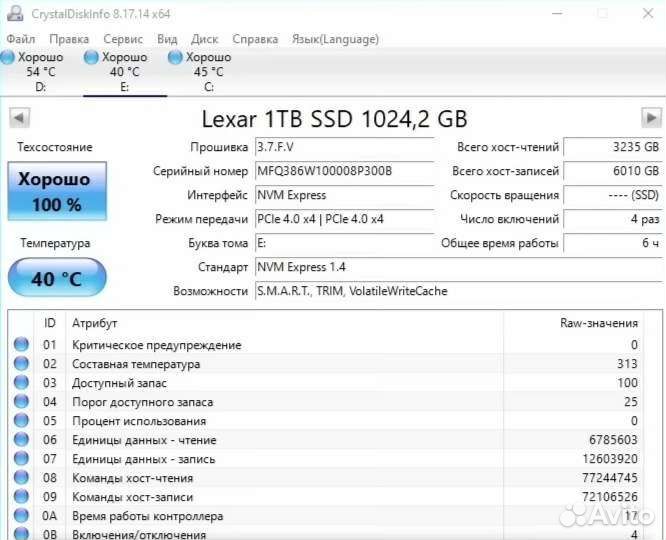666x540 pixels.
Task: Click the Lexar 1TB SSD 1024,2 GB title
Action: (334, 119)
